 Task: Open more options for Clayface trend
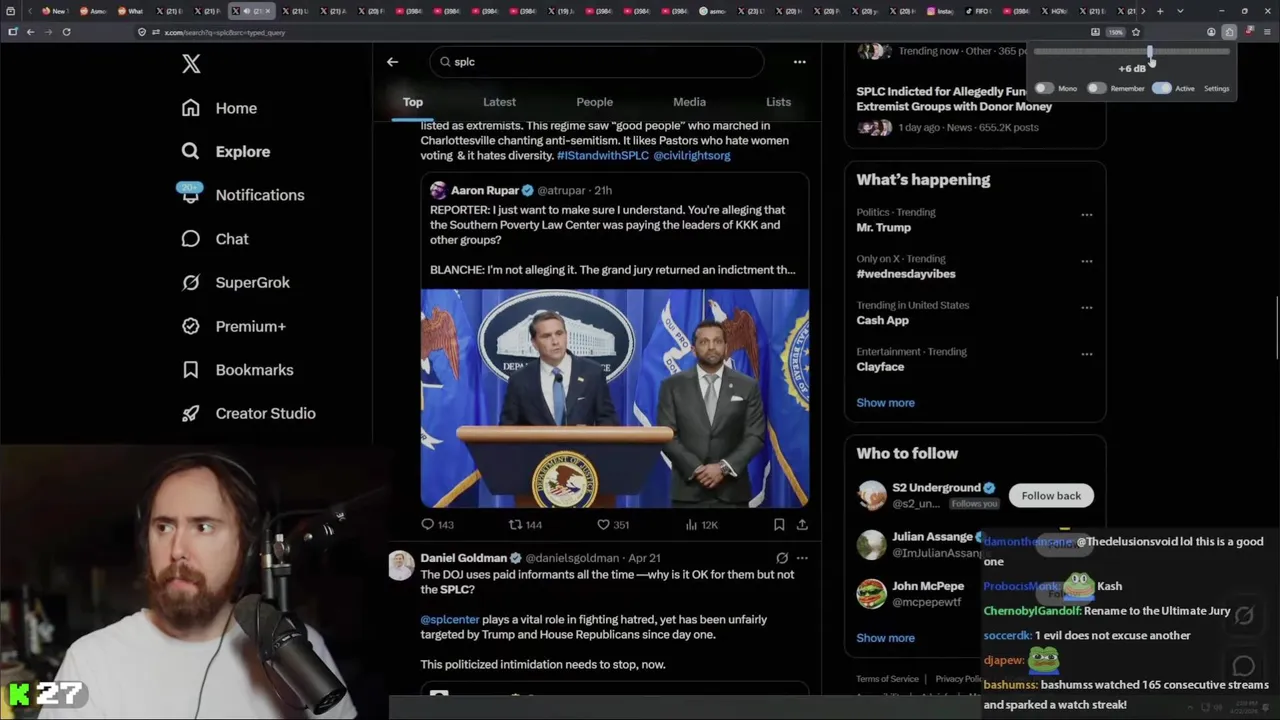pyautogui.click(x=1087, y=354)
